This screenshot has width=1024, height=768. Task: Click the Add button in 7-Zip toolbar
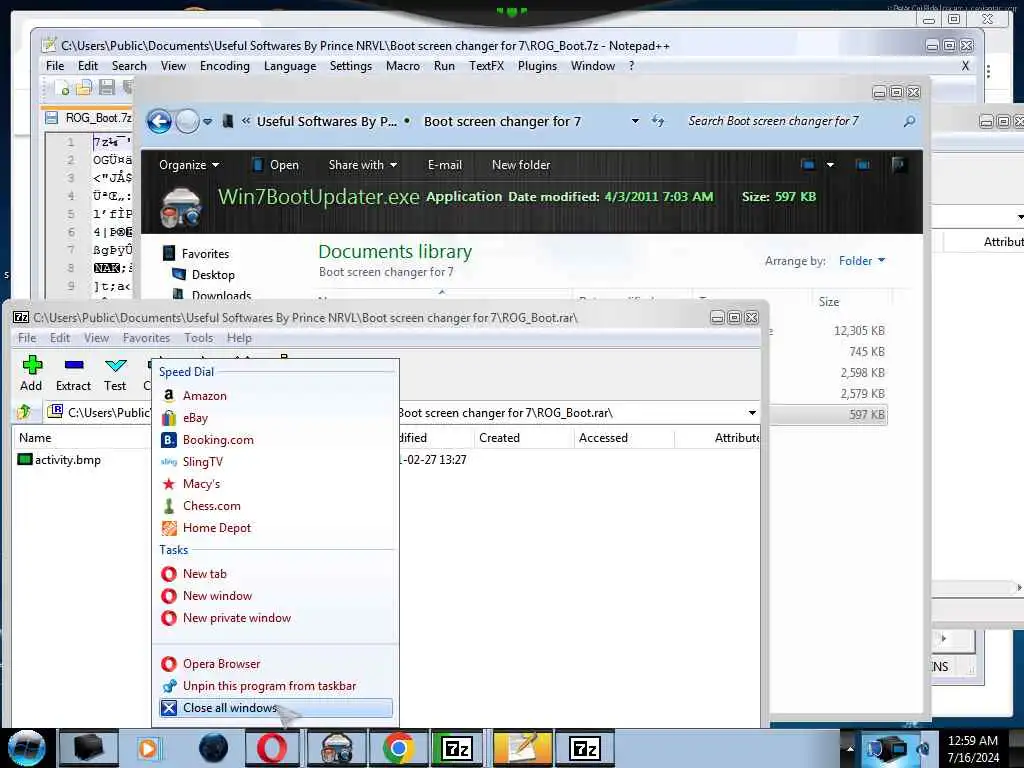coord(31,373)
